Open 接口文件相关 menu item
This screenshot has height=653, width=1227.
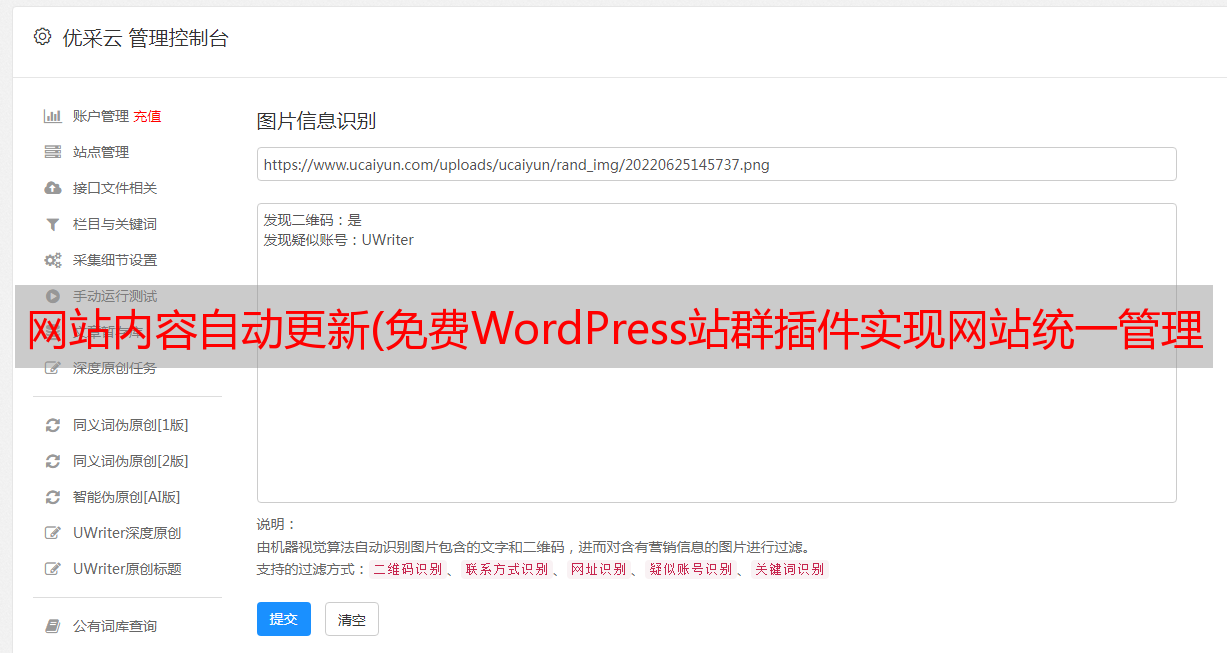115,188
